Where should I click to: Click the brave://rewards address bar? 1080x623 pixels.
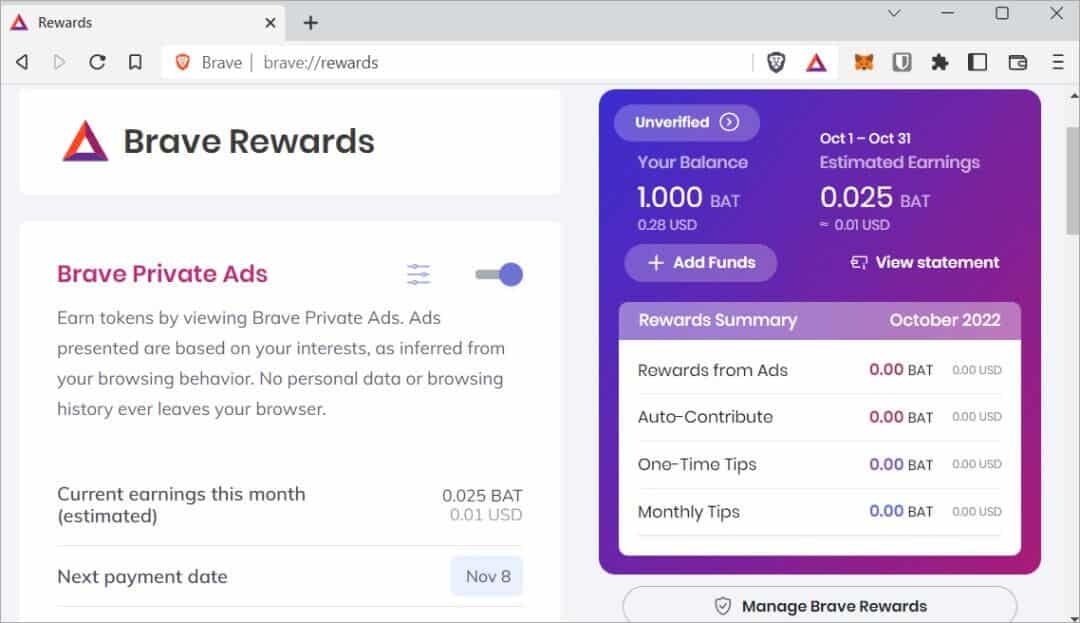[x=457, y=63]
